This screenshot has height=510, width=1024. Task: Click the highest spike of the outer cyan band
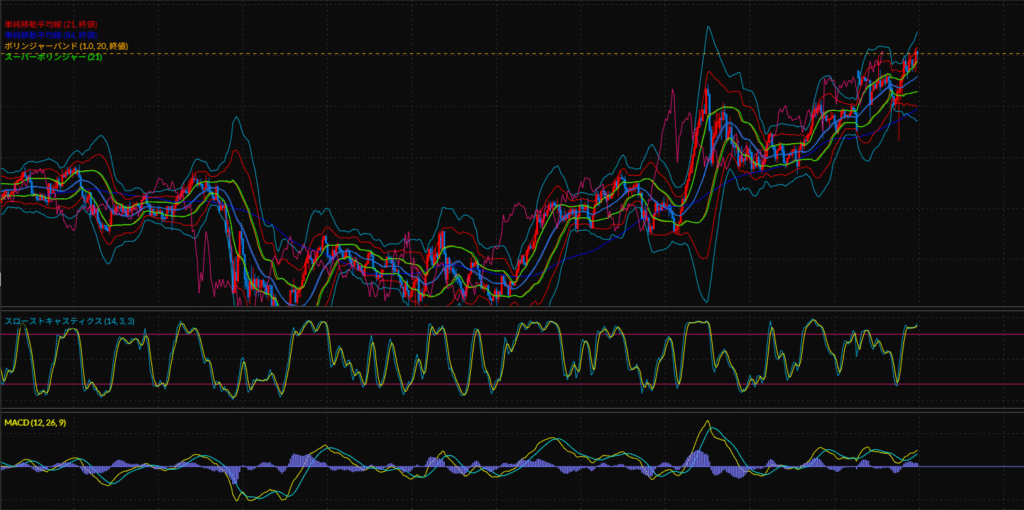712,29
